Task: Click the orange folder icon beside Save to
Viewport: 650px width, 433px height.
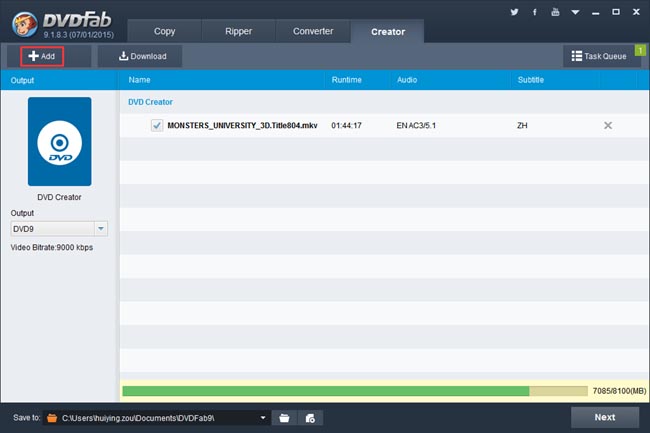Action: (52, 418)
